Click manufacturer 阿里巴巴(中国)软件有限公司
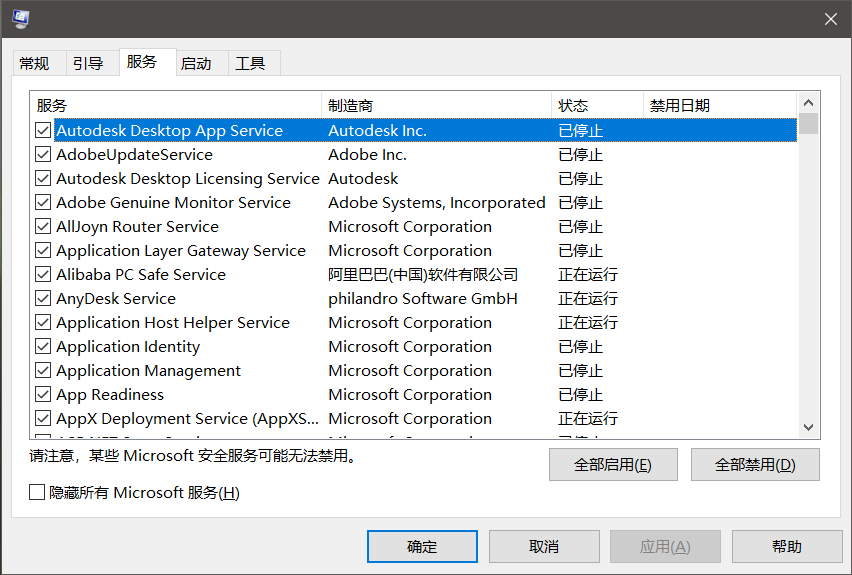 pos(423,274)
